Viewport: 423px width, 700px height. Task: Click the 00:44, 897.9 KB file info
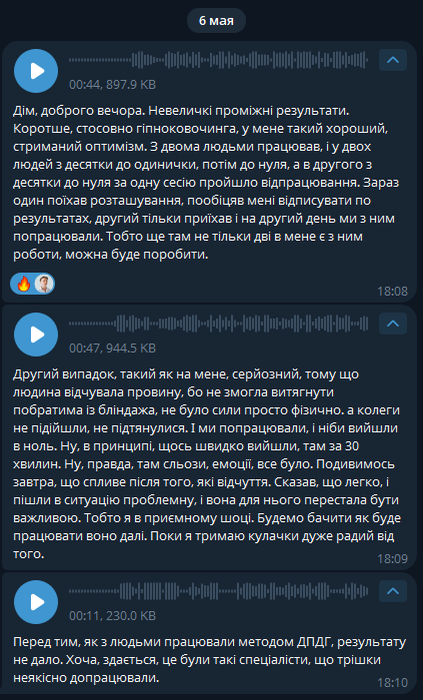point(112,84)
